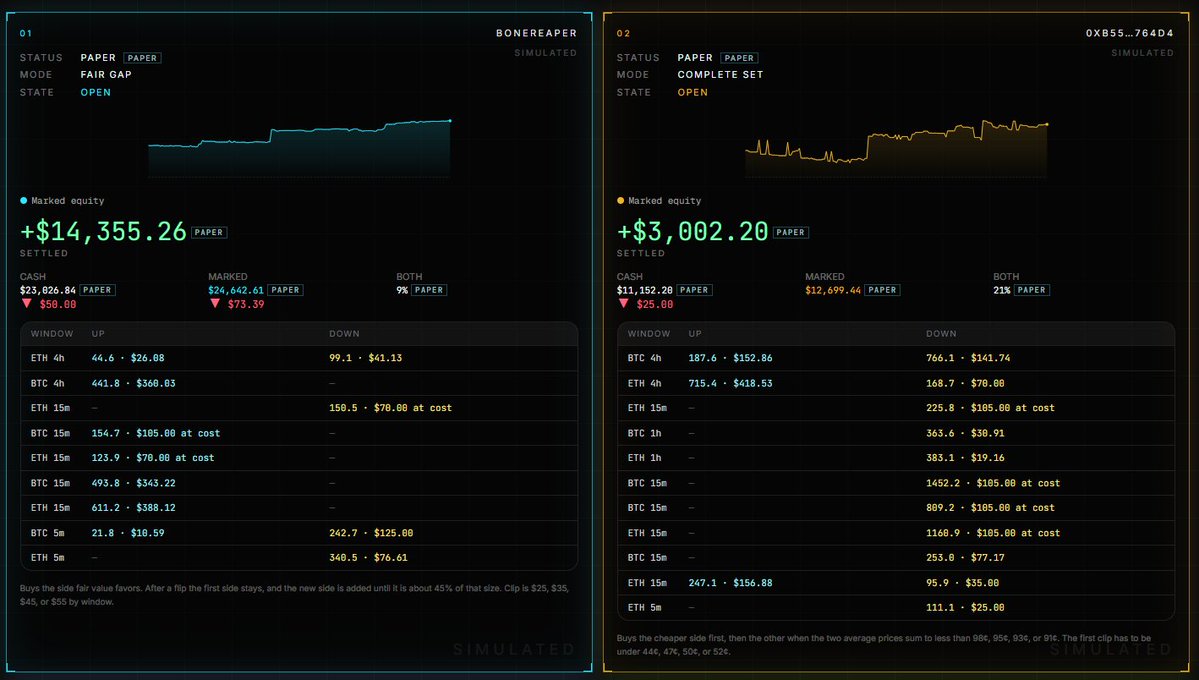The image size is (1199, 680).
Task: Select the 383.1 · $19.16 ETH 1h cell
Action: click(x=966, y=457)
